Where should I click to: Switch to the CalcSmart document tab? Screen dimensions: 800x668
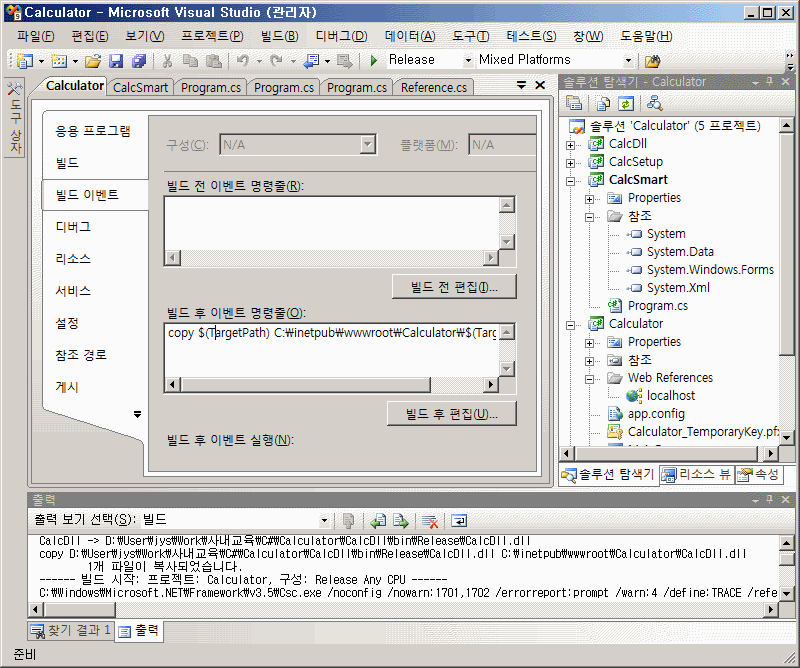coord(140,88)
